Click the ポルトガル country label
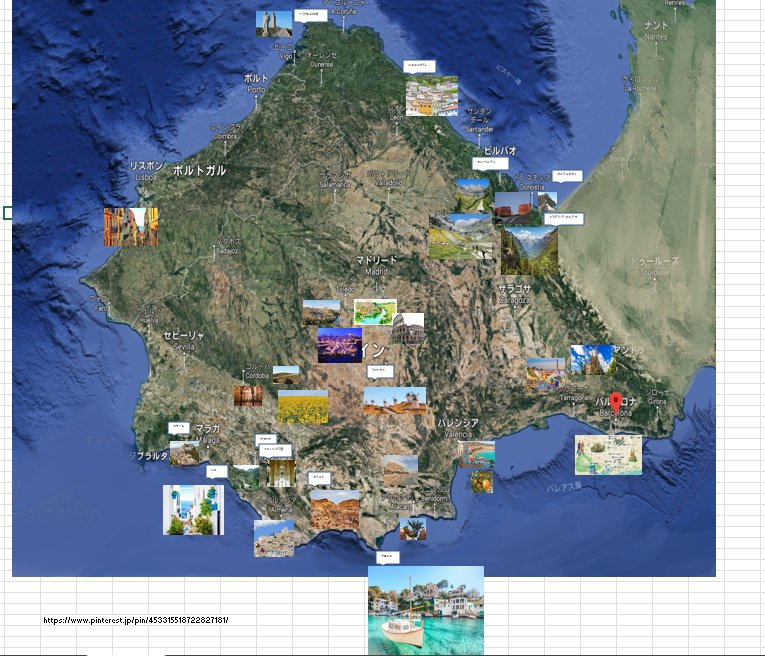The height and width of the screenshot is (656, 765). click(x=200, y=170)
